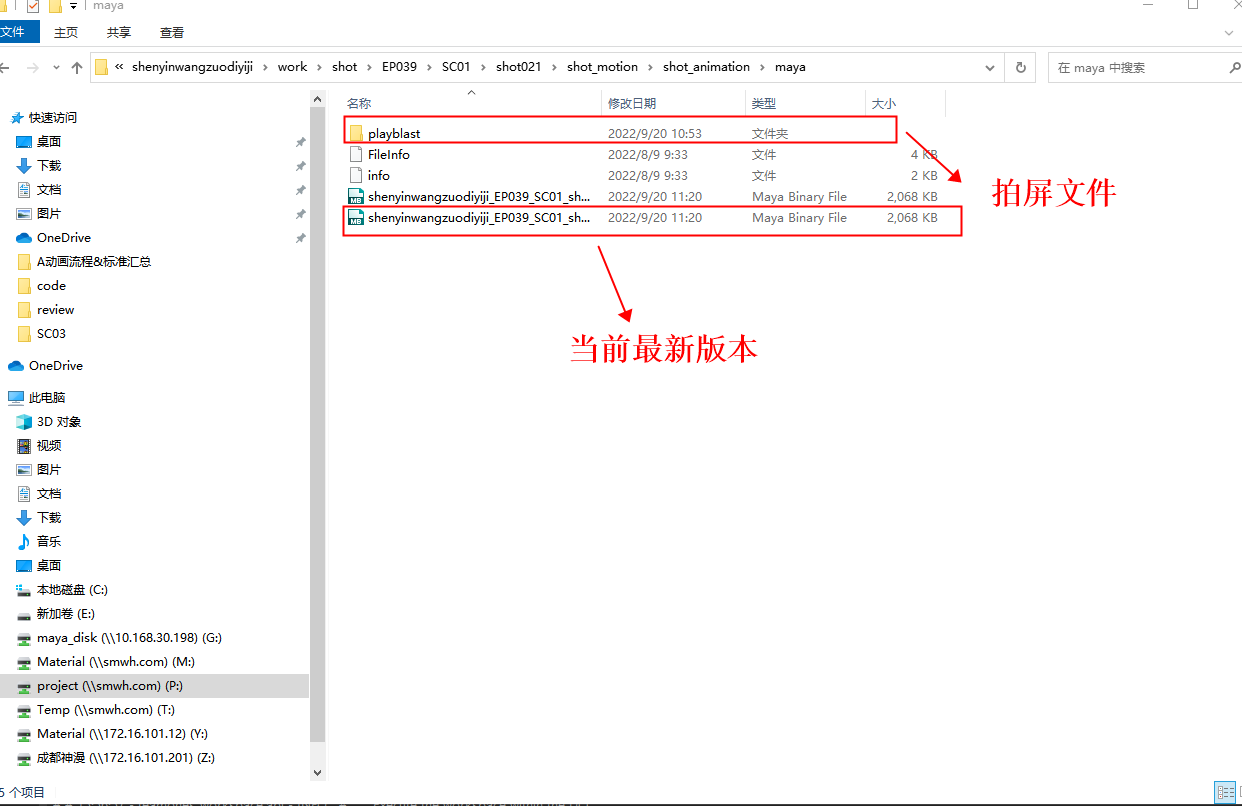Switch to the details view layout icon
1242x806 pixels.
click(x=1223, y=792)
